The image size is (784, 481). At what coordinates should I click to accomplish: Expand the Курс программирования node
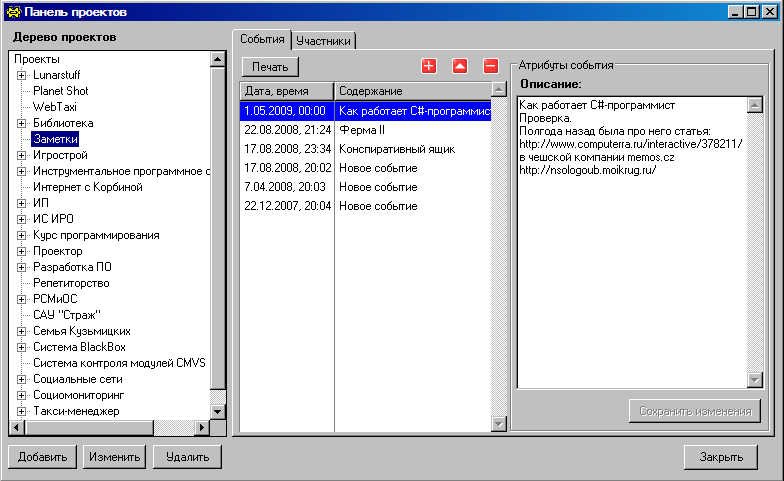[22, 235]
